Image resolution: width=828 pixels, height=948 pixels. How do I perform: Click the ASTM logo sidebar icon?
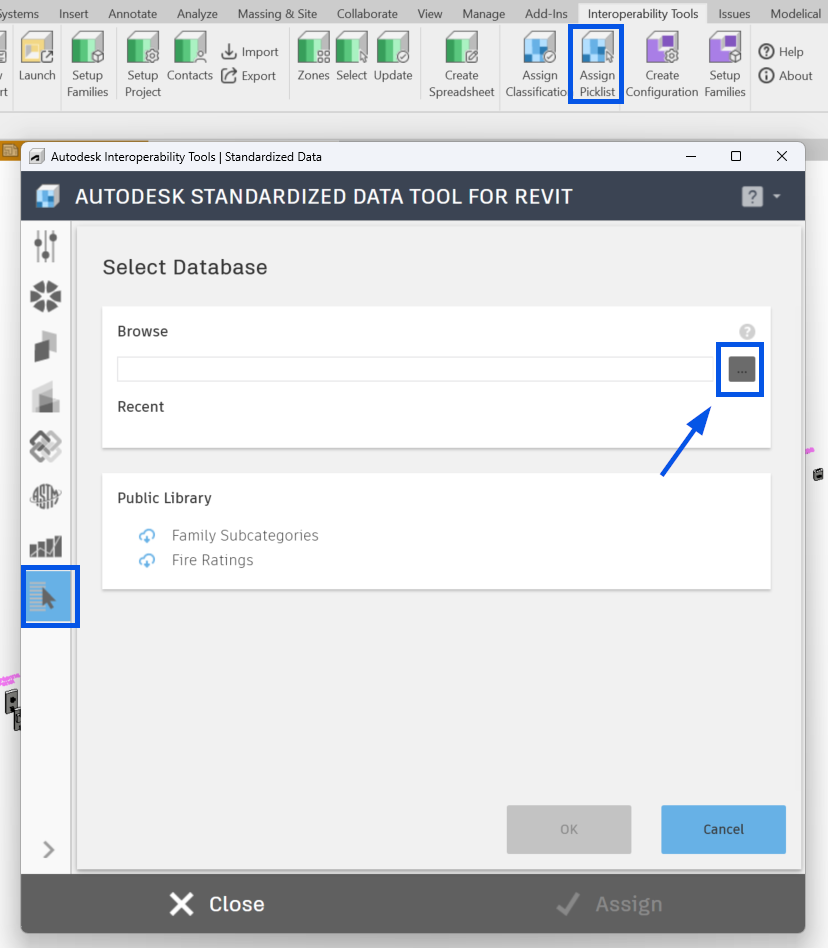pos(46,497)
